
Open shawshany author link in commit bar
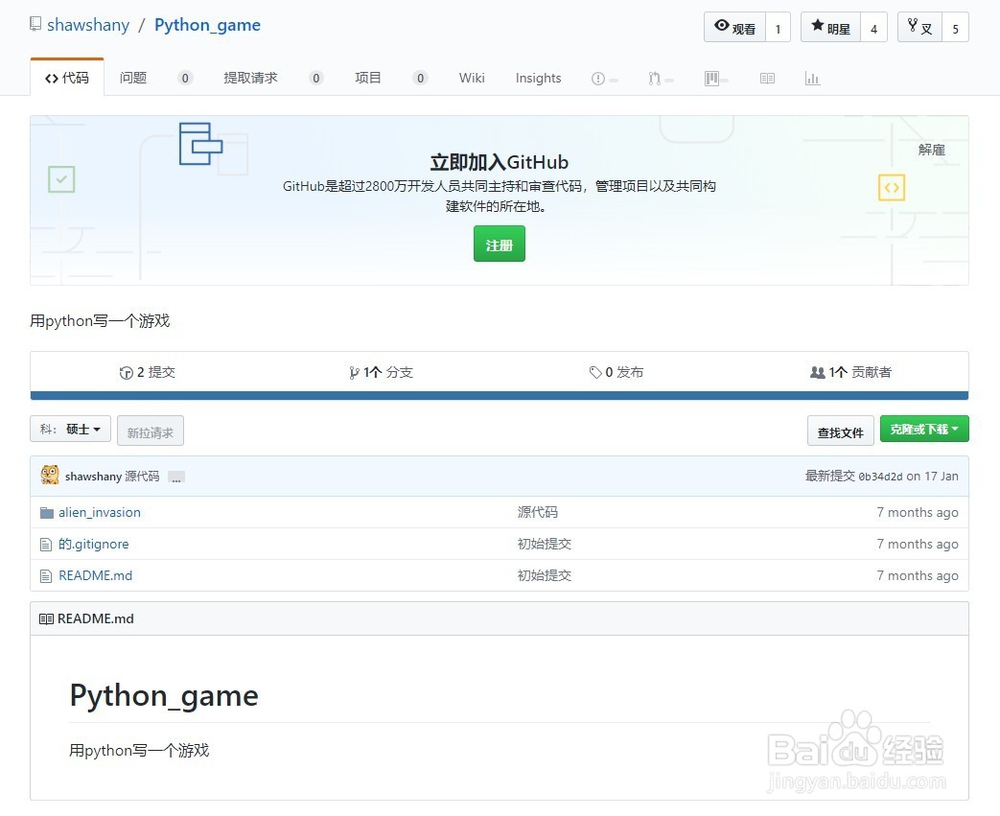93,477
